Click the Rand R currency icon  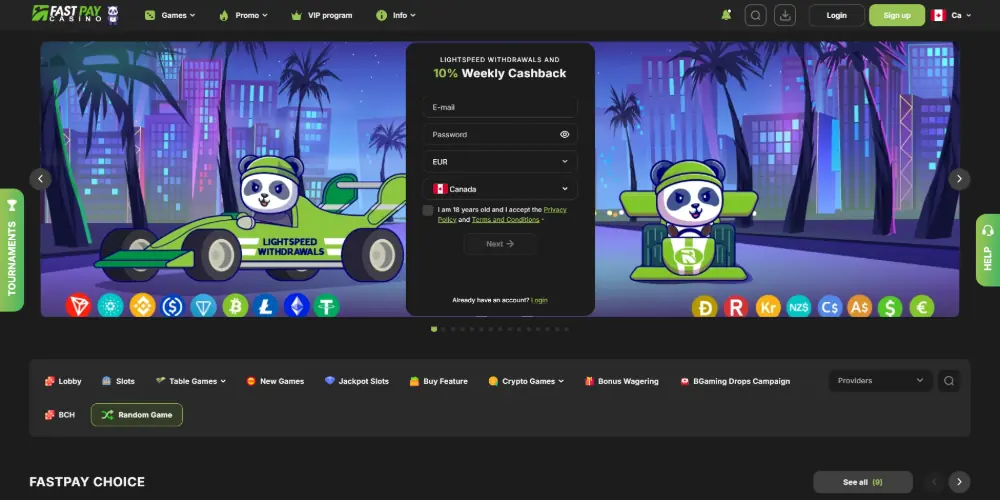(x=736, y=307)
